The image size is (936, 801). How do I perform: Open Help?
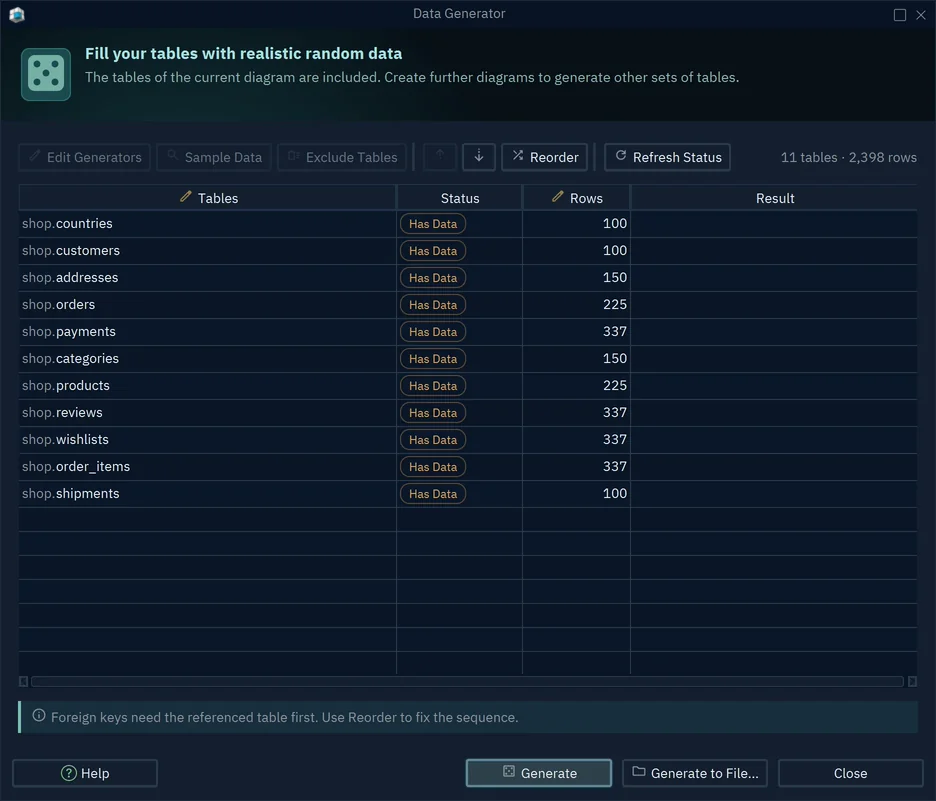tap(85, 773)
